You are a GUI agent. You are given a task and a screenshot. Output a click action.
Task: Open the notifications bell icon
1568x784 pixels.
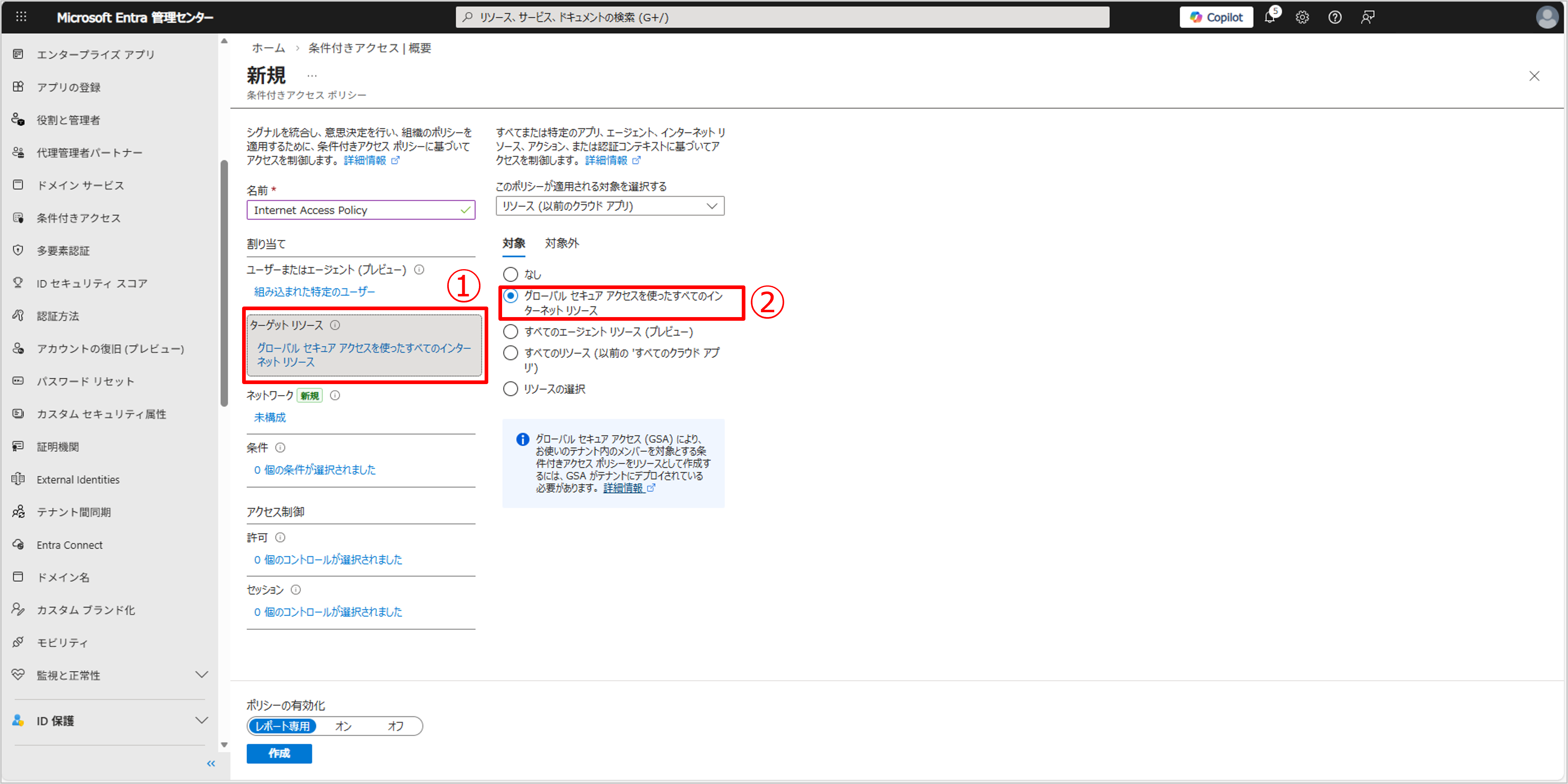1270,17
